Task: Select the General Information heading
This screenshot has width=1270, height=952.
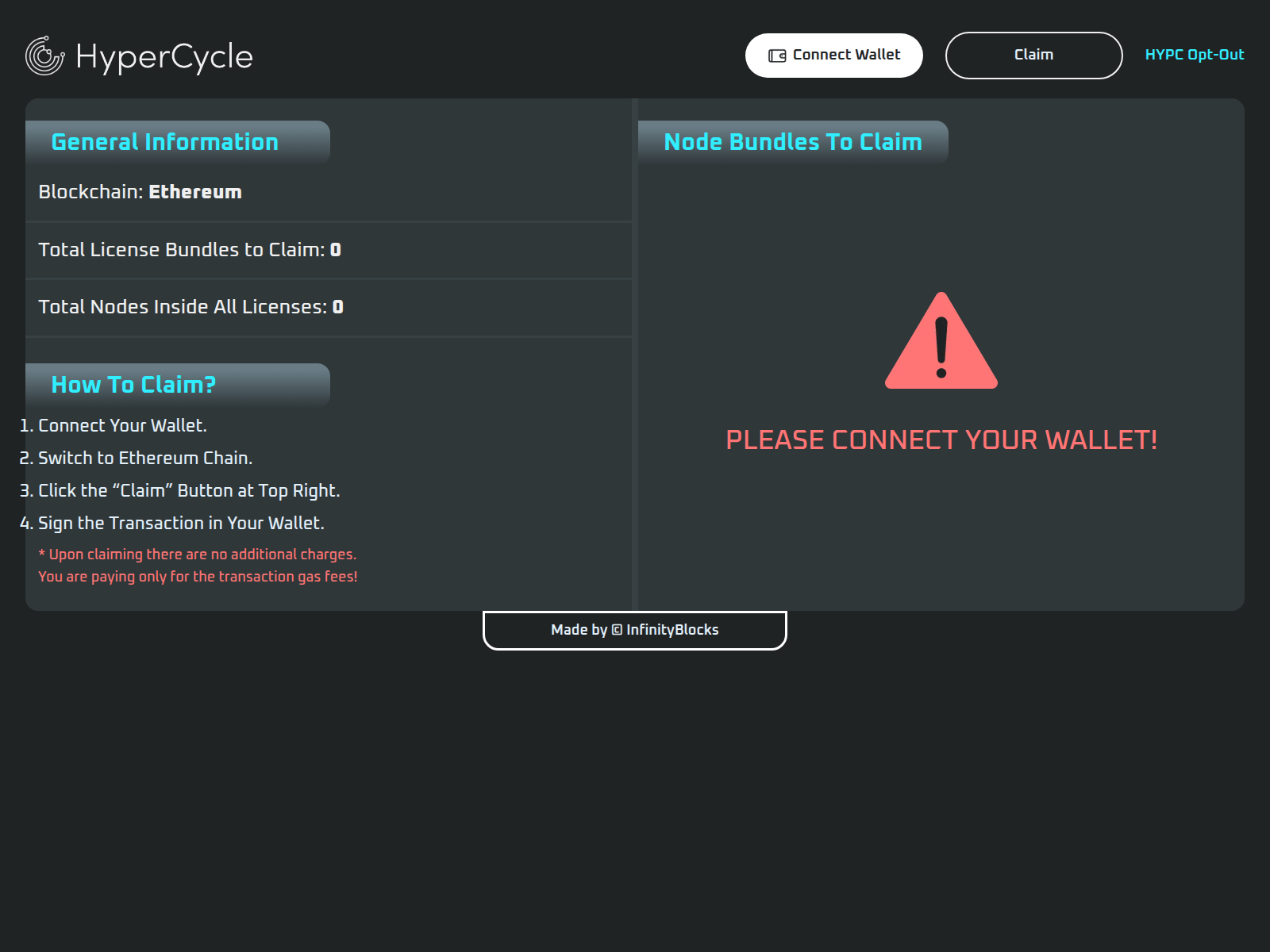Action: (x=165, y=142)
